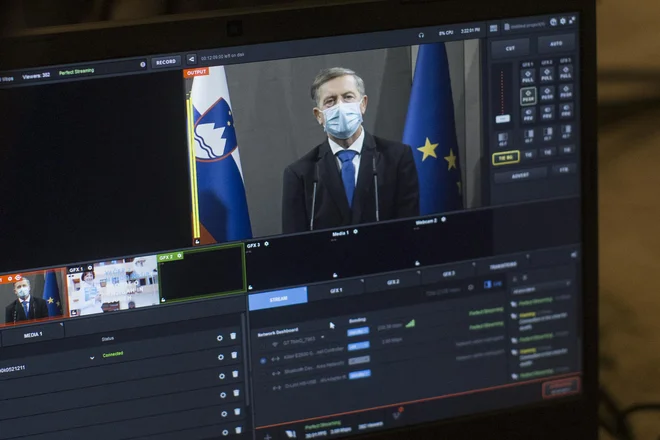
Task: Switch to the GFX 1 tab
Action: point(336,291)
